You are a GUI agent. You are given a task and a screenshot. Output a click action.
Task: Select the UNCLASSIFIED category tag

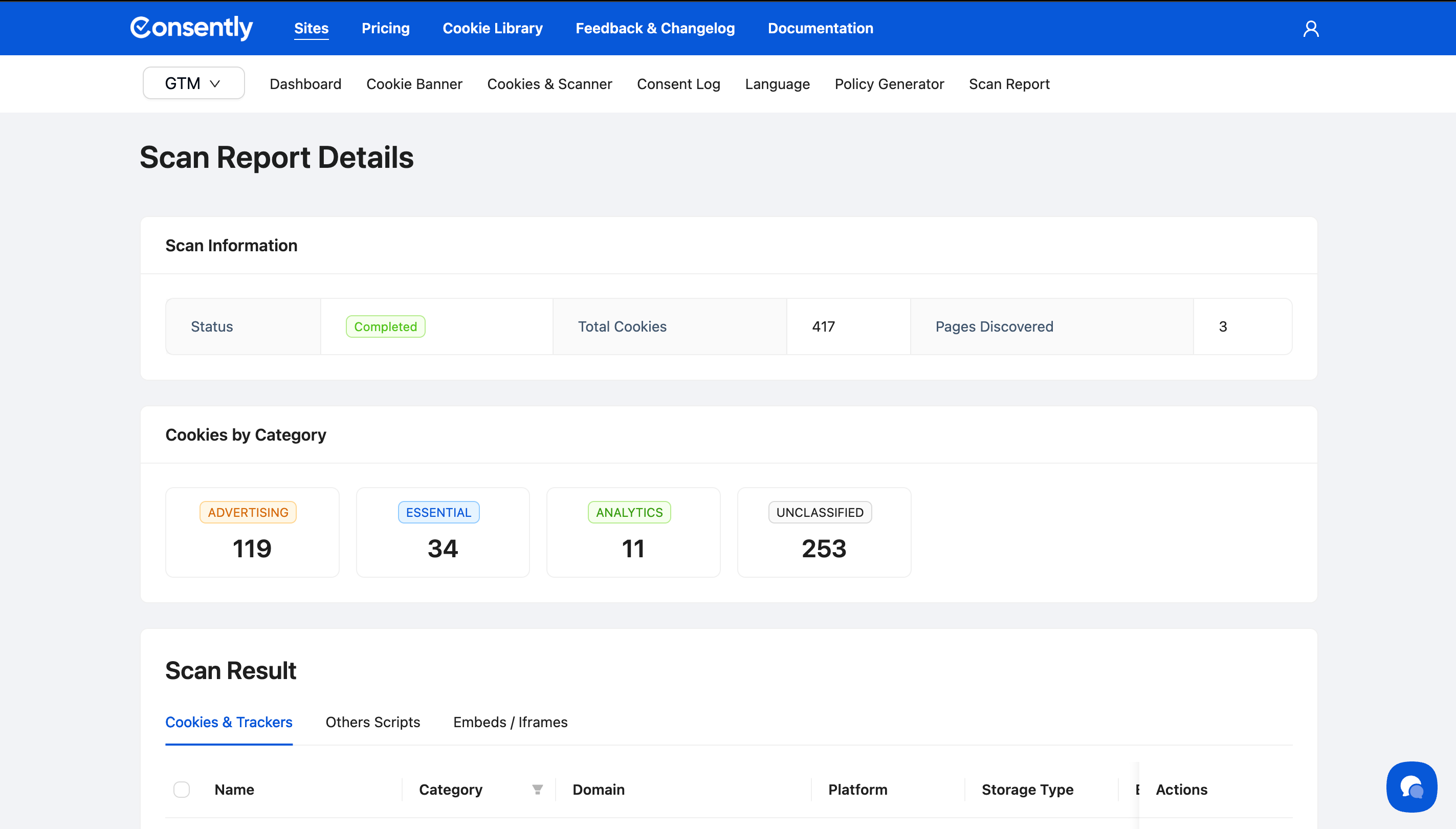click(x=819, y=512)
